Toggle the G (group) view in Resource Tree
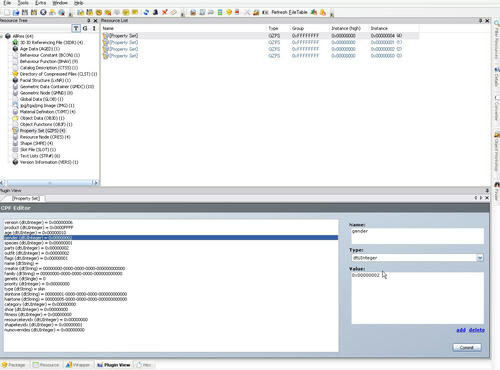The width and height of the screenshot is (500, 370). tap(85, 28)
